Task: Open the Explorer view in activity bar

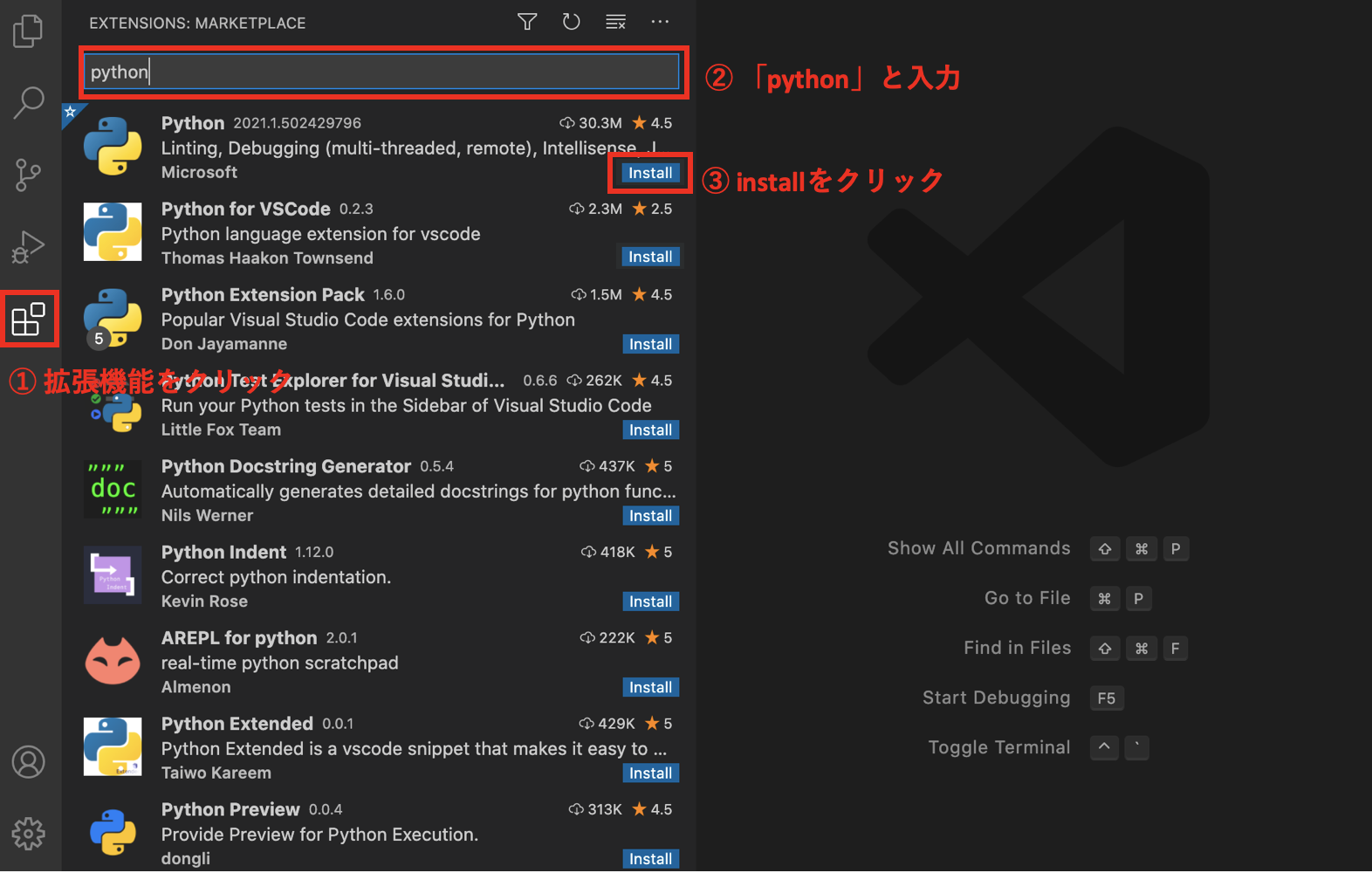Action: [29, 31]
